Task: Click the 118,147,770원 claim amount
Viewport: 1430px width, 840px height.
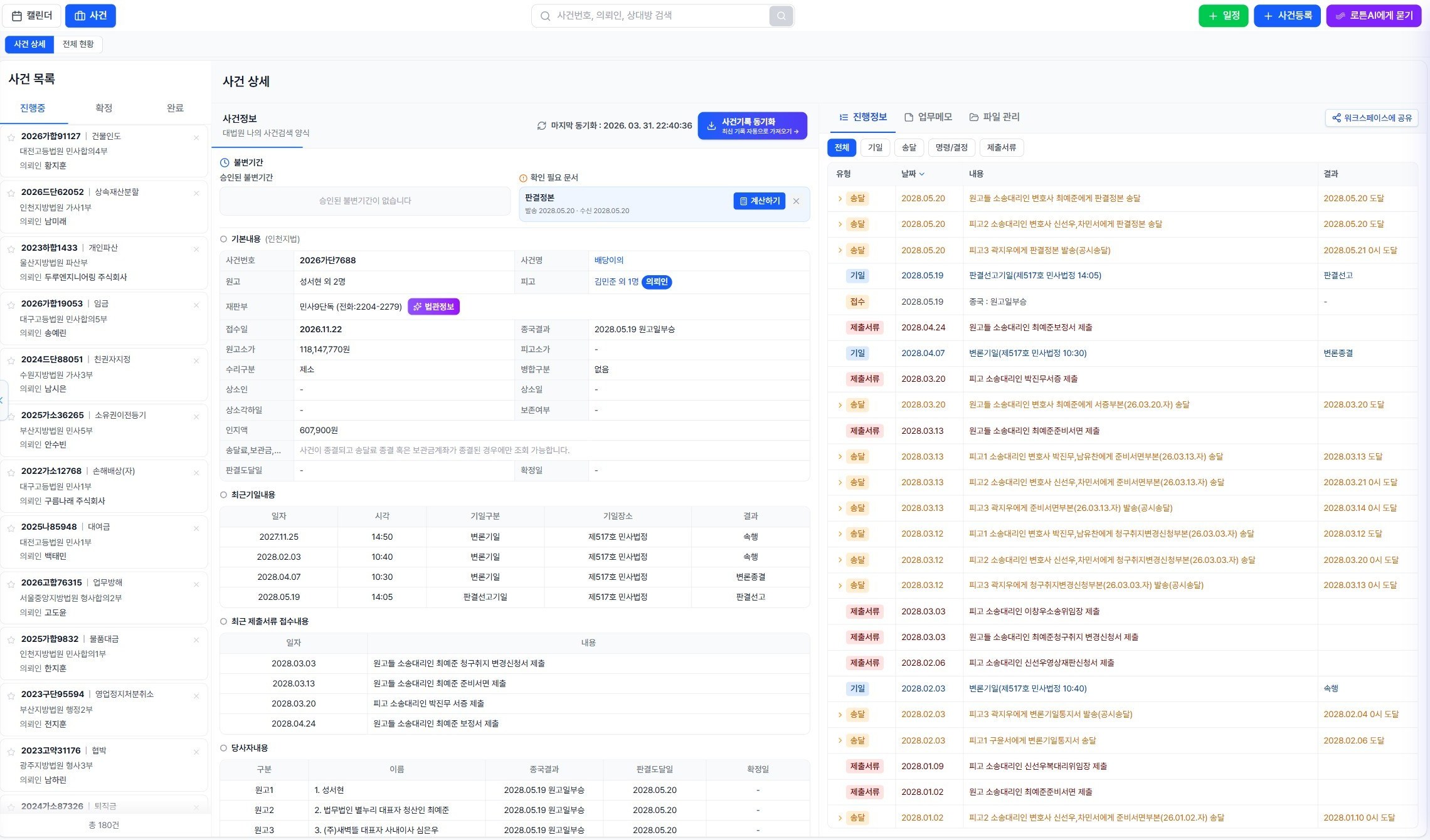Action: (325, 350)
